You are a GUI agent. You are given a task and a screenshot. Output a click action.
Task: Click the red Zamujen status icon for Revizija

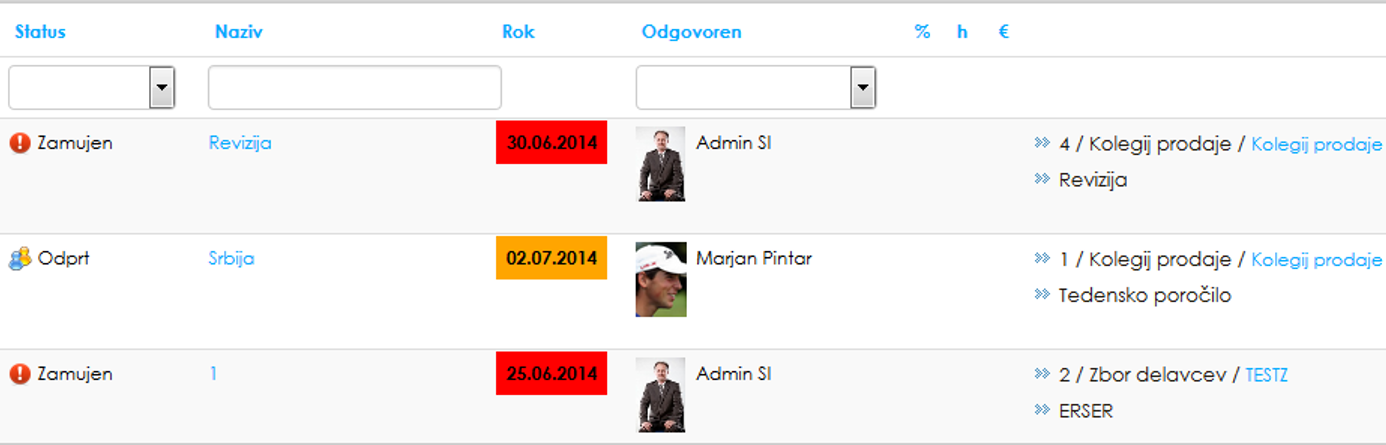[20, 143]
